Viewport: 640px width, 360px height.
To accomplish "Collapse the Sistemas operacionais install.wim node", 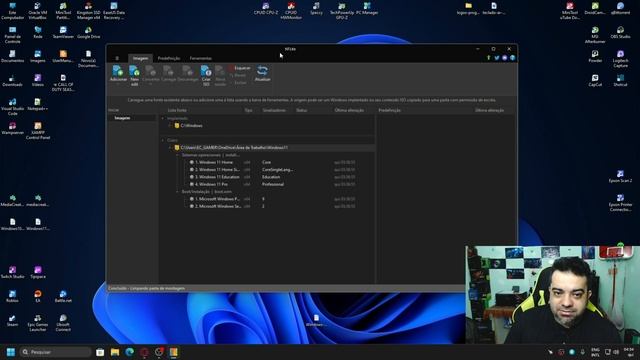I will [178, 155].
